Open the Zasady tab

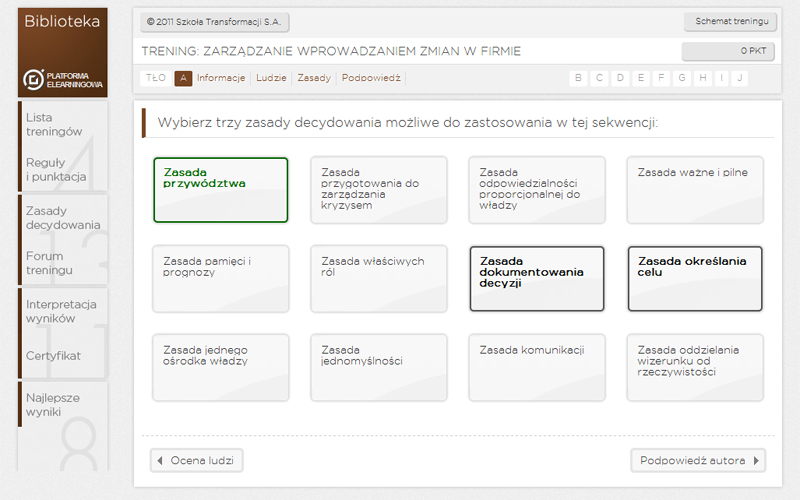pyautogui.click(x=314, y=78)
